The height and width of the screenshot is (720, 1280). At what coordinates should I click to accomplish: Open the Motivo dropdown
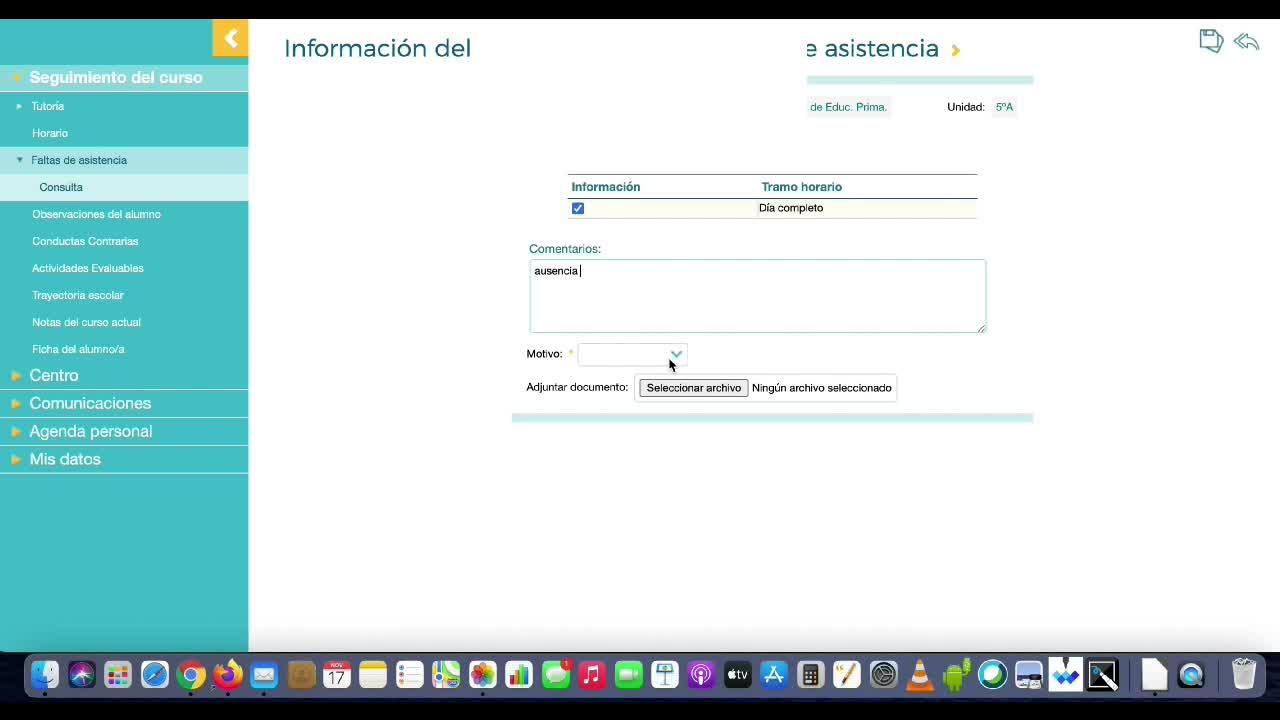coord(633,355)
